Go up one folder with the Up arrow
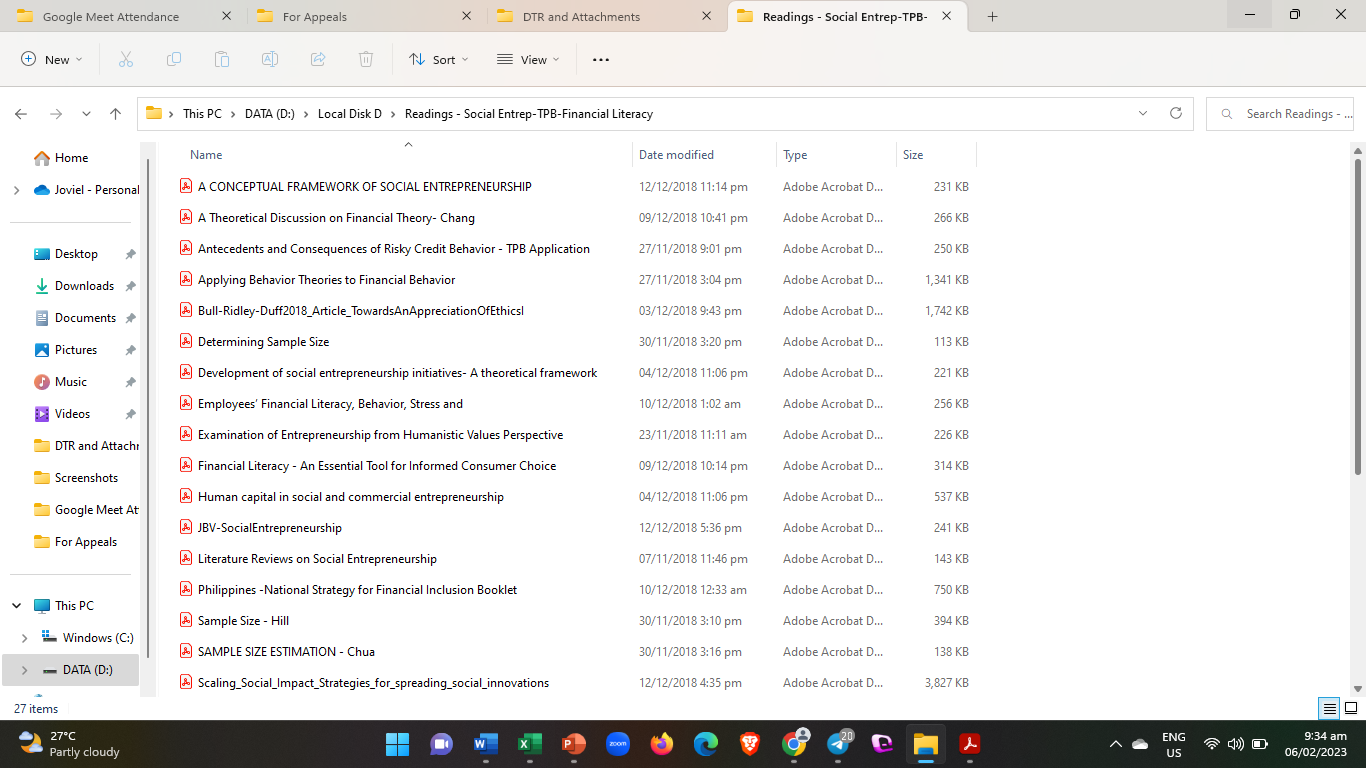The width and height of the screenshot is (1366, 768). click(116, 114)
